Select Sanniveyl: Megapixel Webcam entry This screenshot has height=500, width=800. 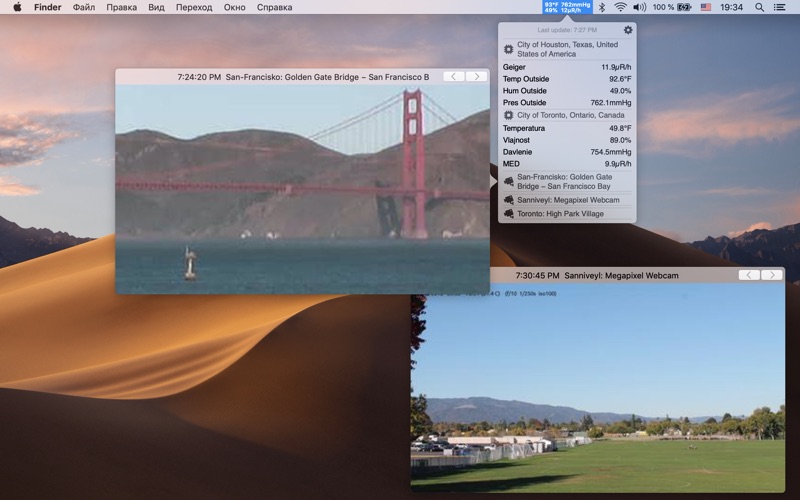(567, 200)
